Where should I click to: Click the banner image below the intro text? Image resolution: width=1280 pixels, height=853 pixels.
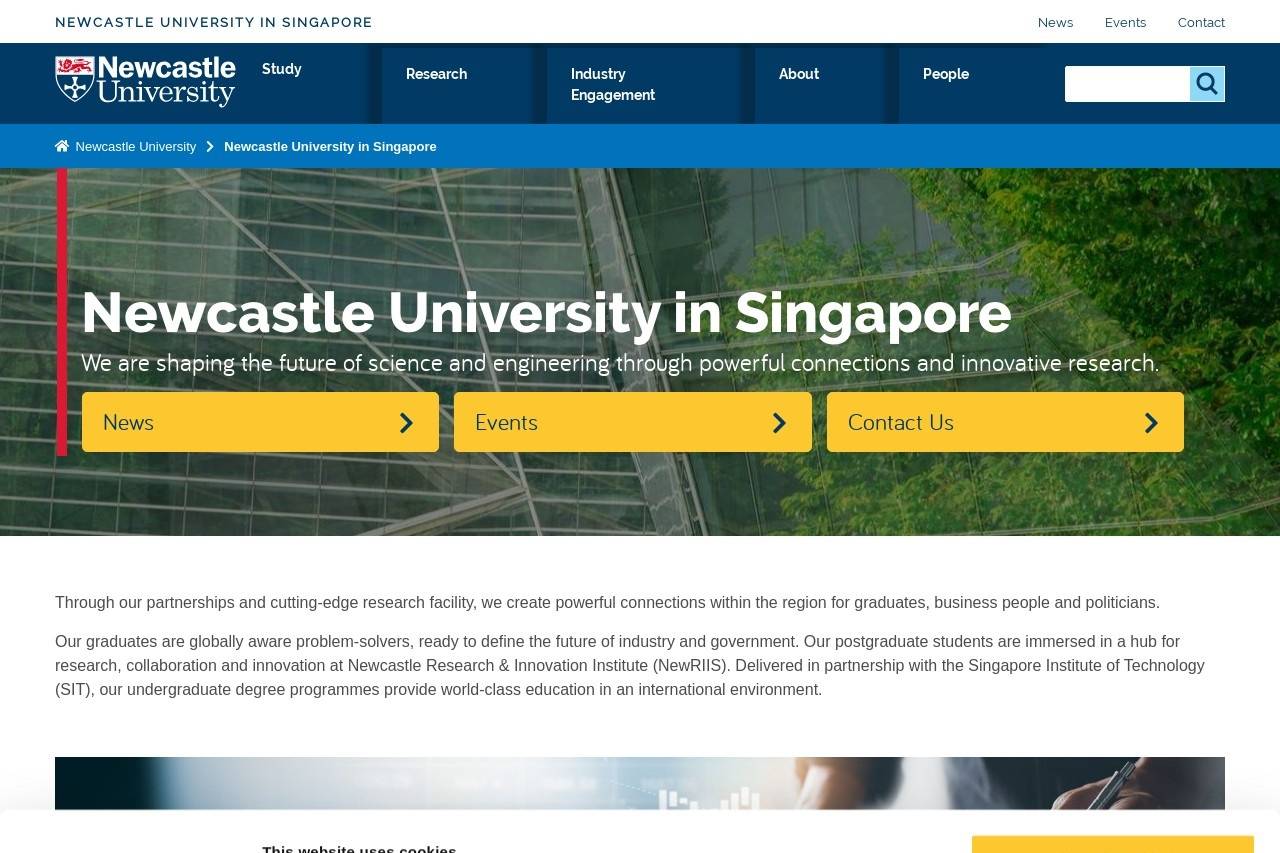[640, 785]
